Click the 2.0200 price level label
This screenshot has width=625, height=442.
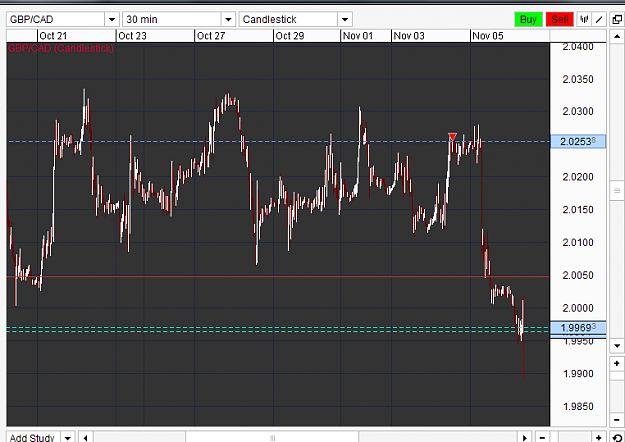[x=578, y=177]
